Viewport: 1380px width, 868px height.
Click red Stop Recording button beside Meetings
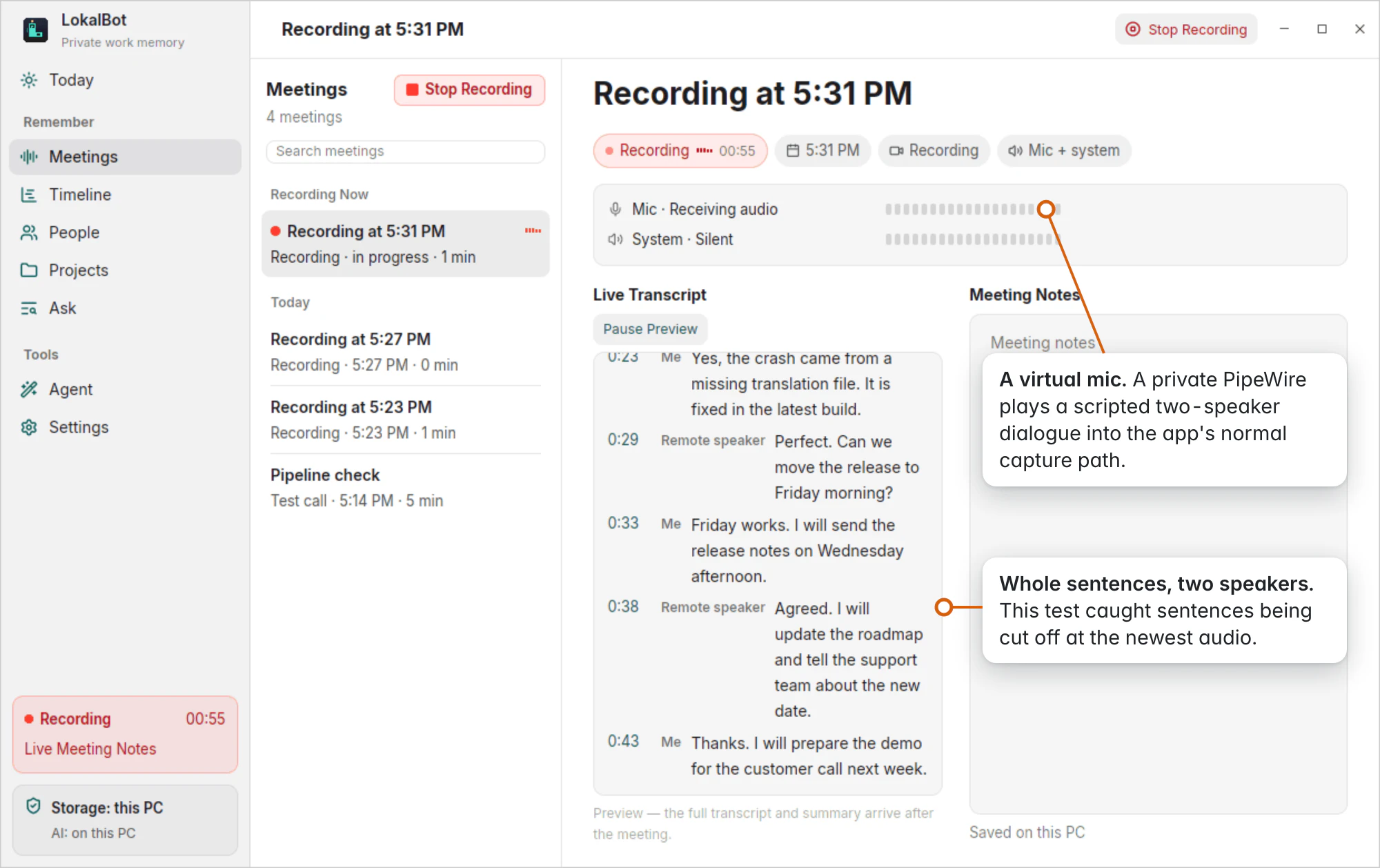(x=469, y=90)
